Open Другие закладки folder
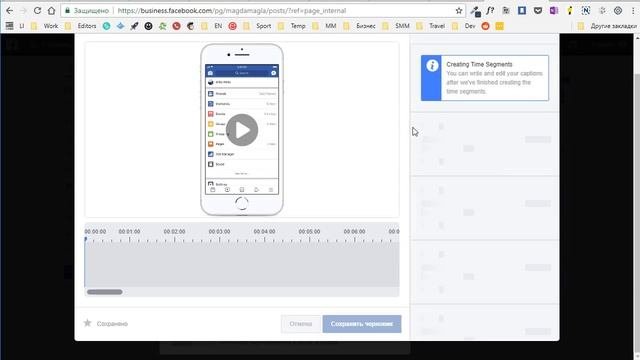Screen dimensions: 640x360 (x=608, y=26)
